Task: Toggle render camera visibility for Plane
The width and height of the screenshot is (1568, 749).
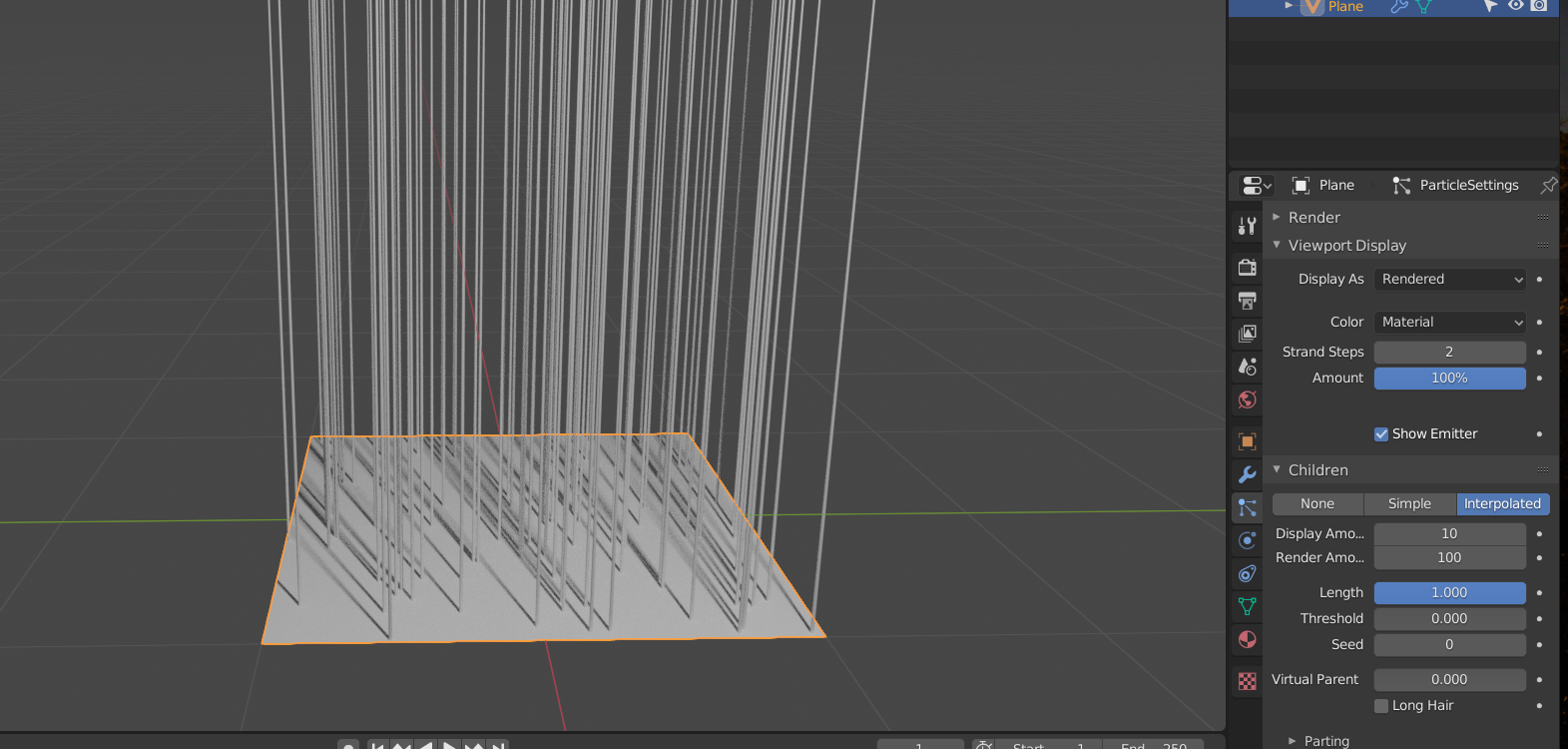Action: tap(1539, 6)
